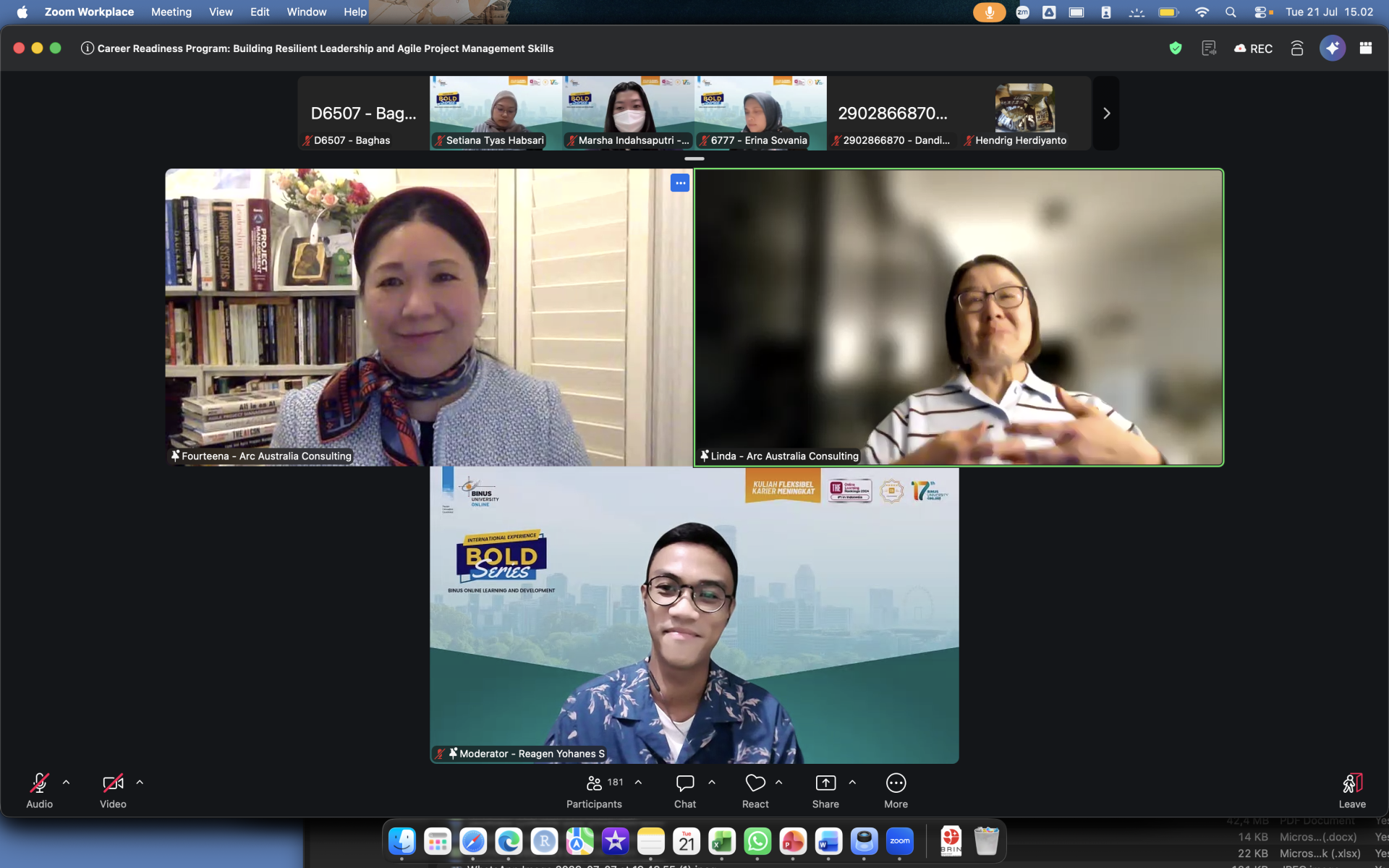The height and width of the screenshot is (868, 1389).
Task: Open the React emoji menu
Action: click(755, 791)
